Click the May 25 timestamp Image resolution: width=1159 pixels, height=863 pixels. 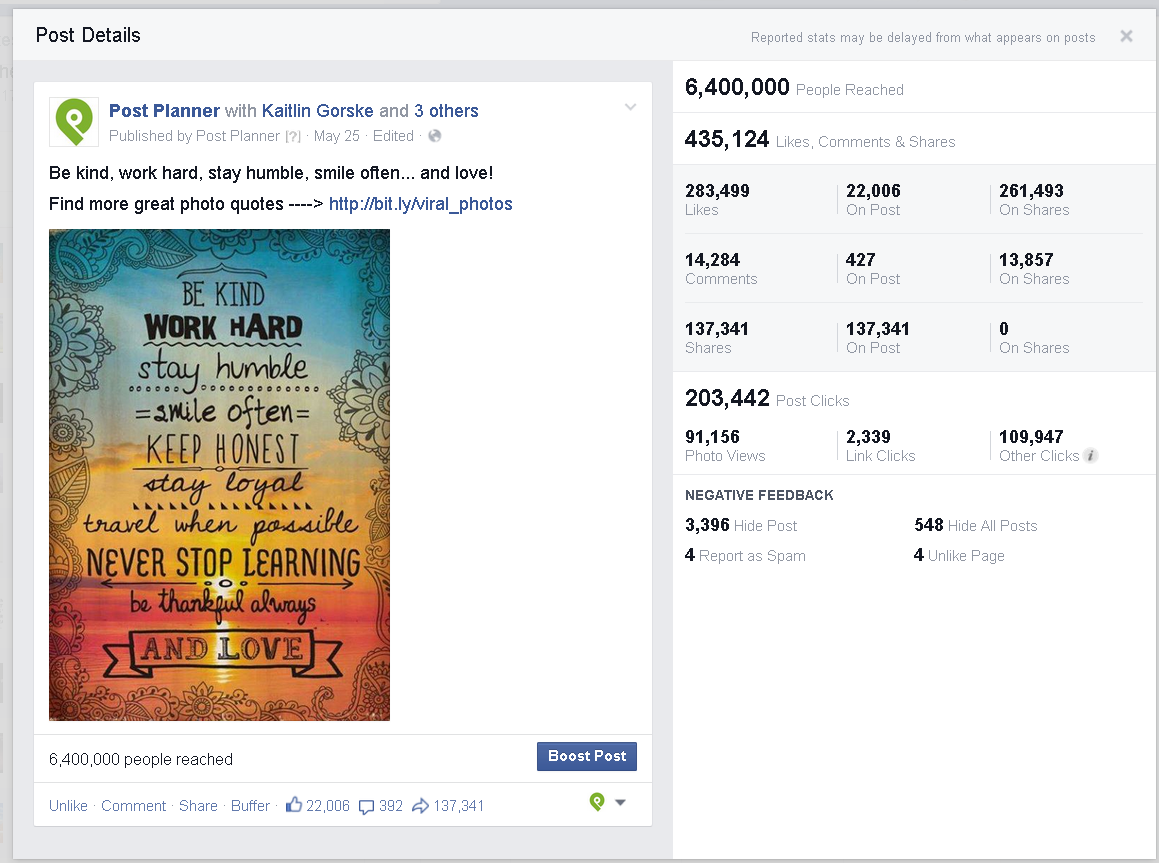click(337, 136)
